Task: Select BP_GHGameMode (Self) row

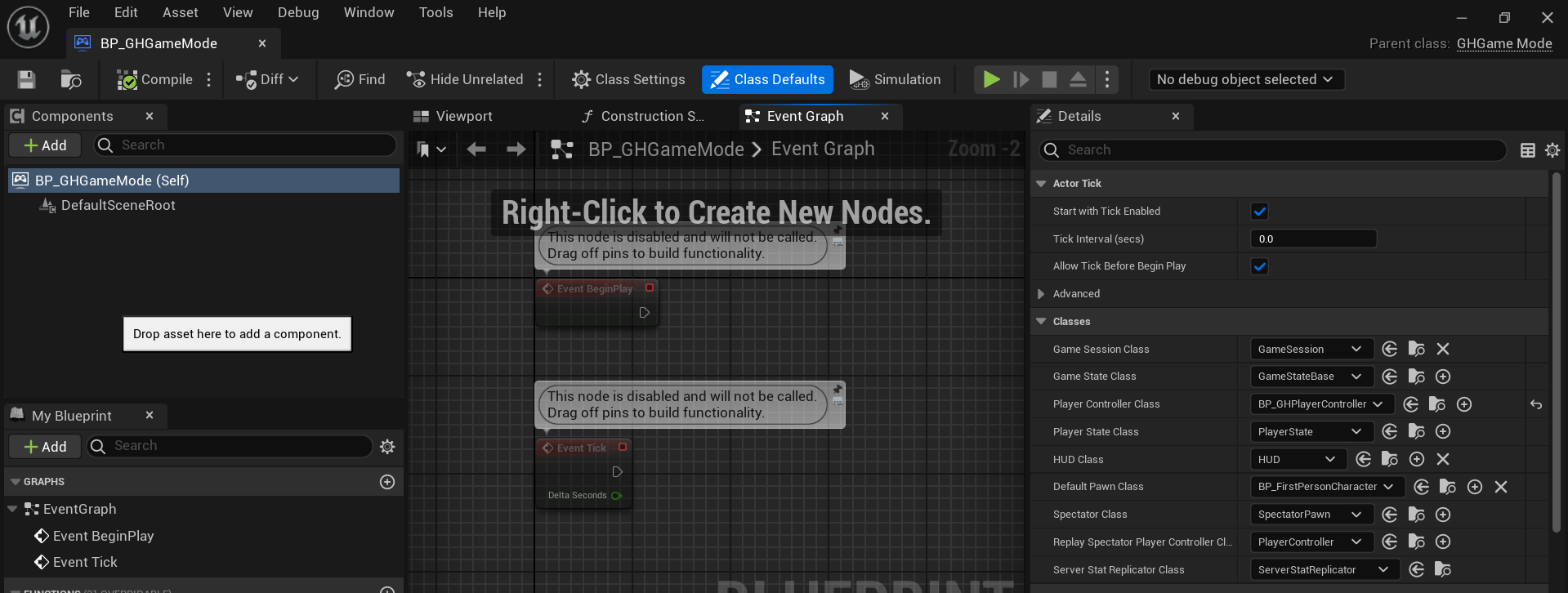Action: (x=203, y=181)
